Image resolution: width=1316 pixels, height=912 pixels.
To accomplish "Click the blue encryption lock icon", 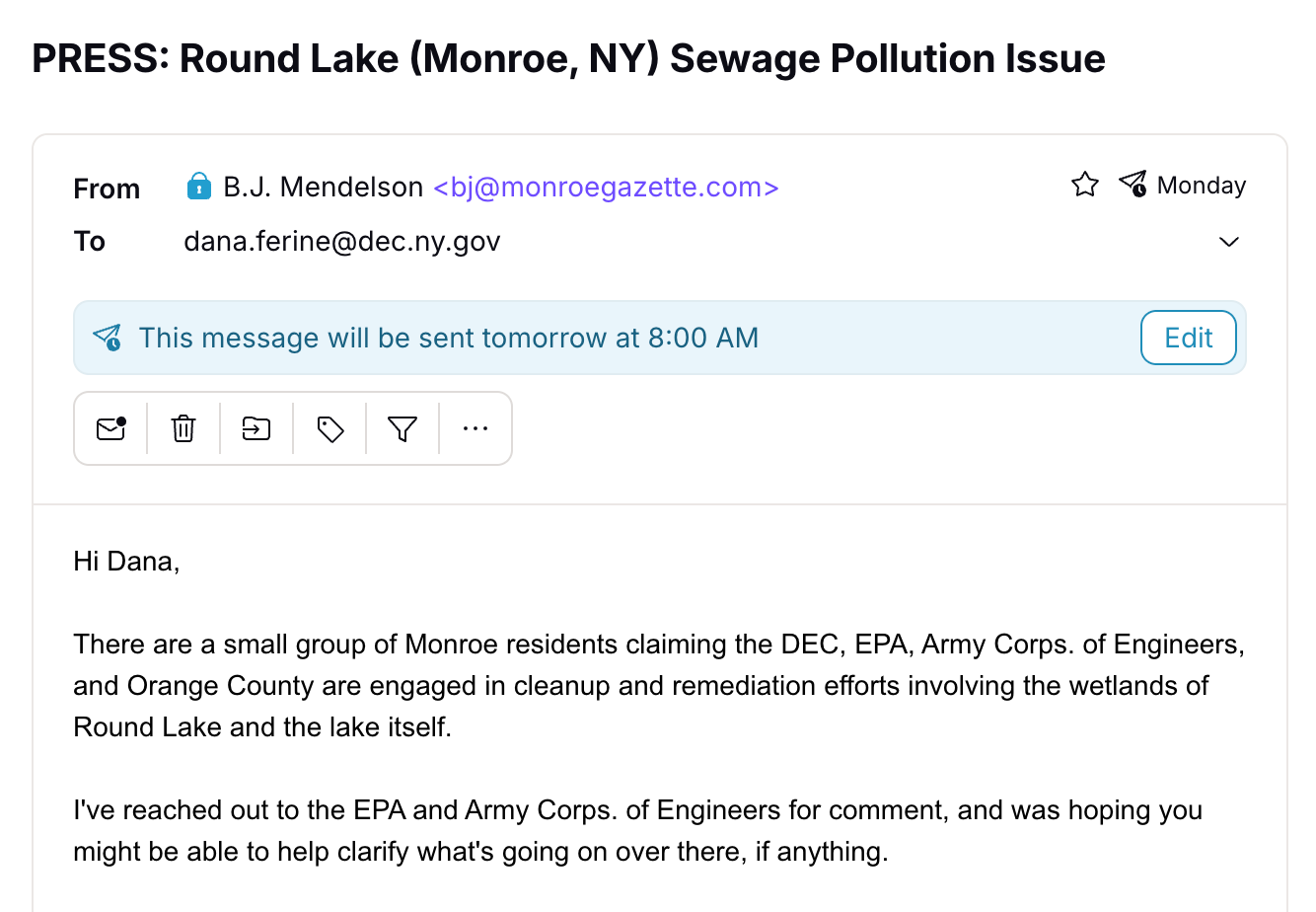I will 198,186.
